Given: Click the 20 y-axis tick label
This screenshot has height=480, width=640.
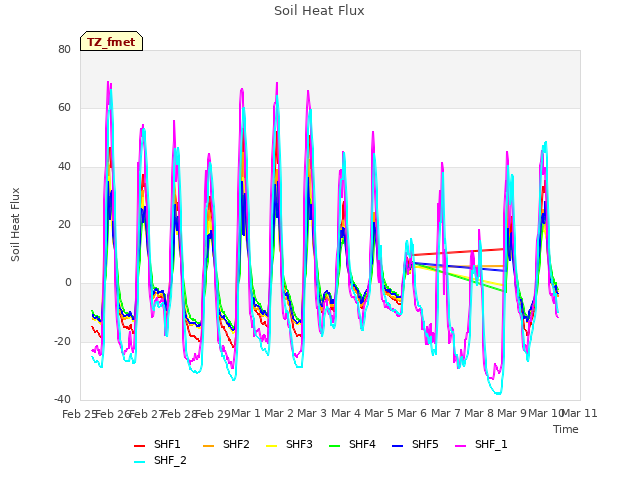Looking at the screenshot, I should coord(64,224).
